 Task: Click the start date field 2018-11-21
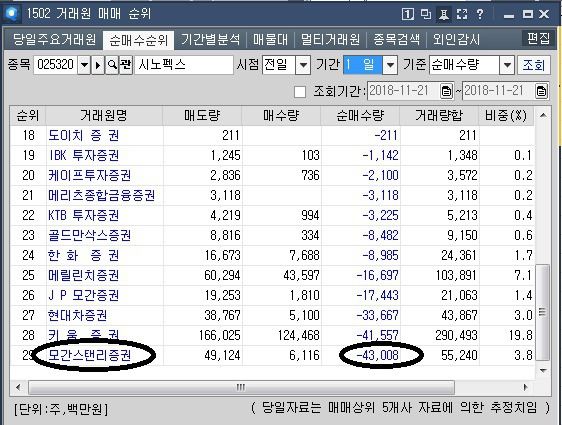[404, 91]
